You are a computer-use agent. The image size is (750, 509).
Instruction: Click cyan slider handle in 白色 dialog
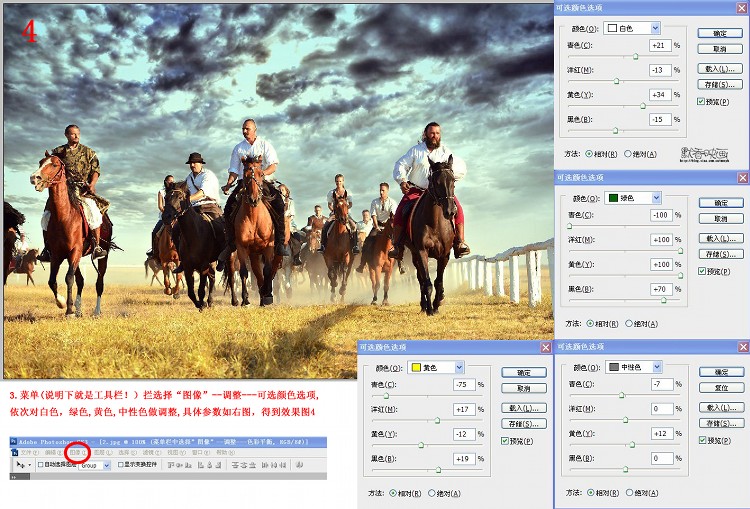pos(635,56)
